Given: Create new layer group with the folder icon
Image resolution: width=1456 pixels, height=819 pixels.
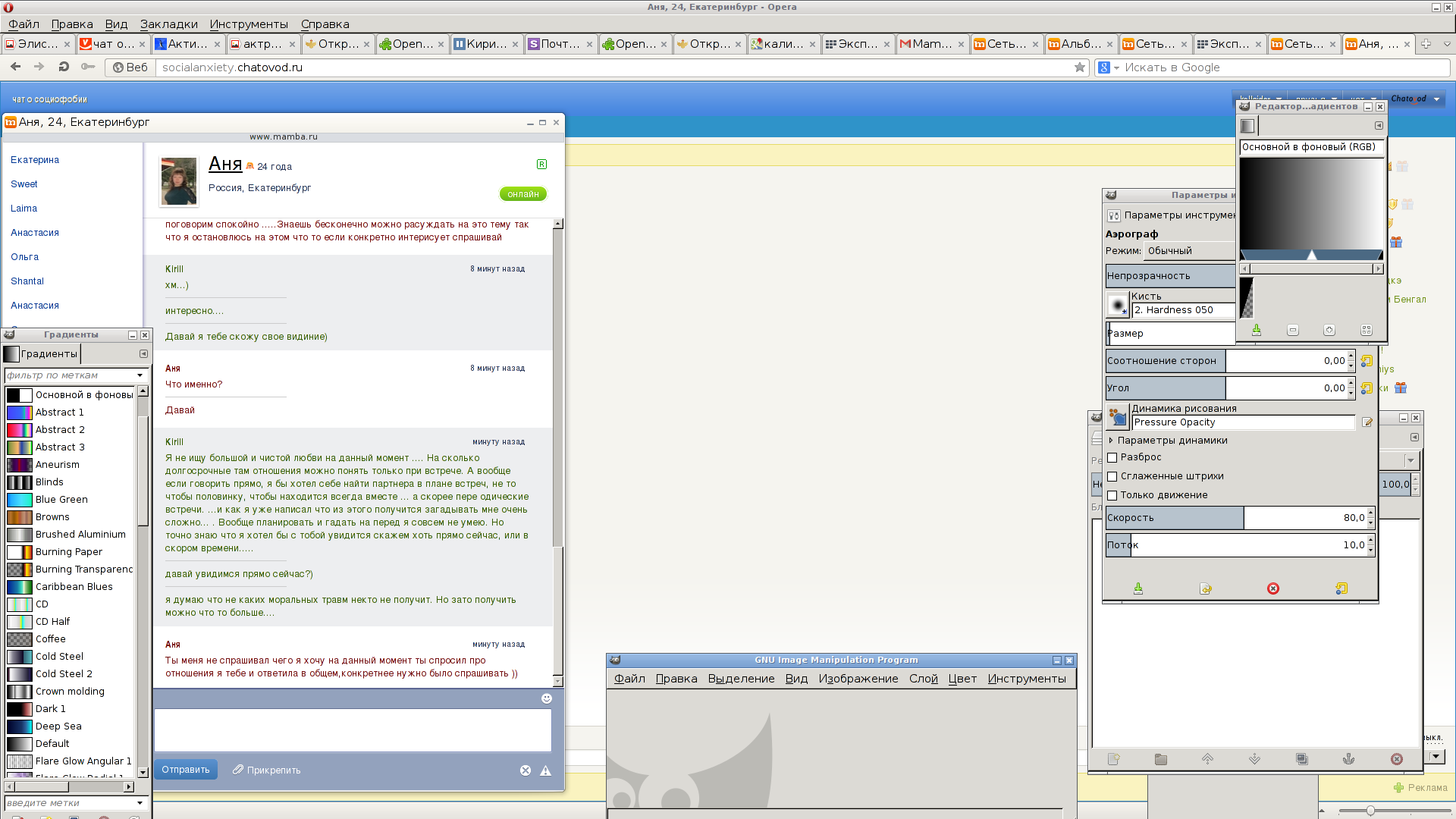Looking at the screenshot, I should point(1160,759).
